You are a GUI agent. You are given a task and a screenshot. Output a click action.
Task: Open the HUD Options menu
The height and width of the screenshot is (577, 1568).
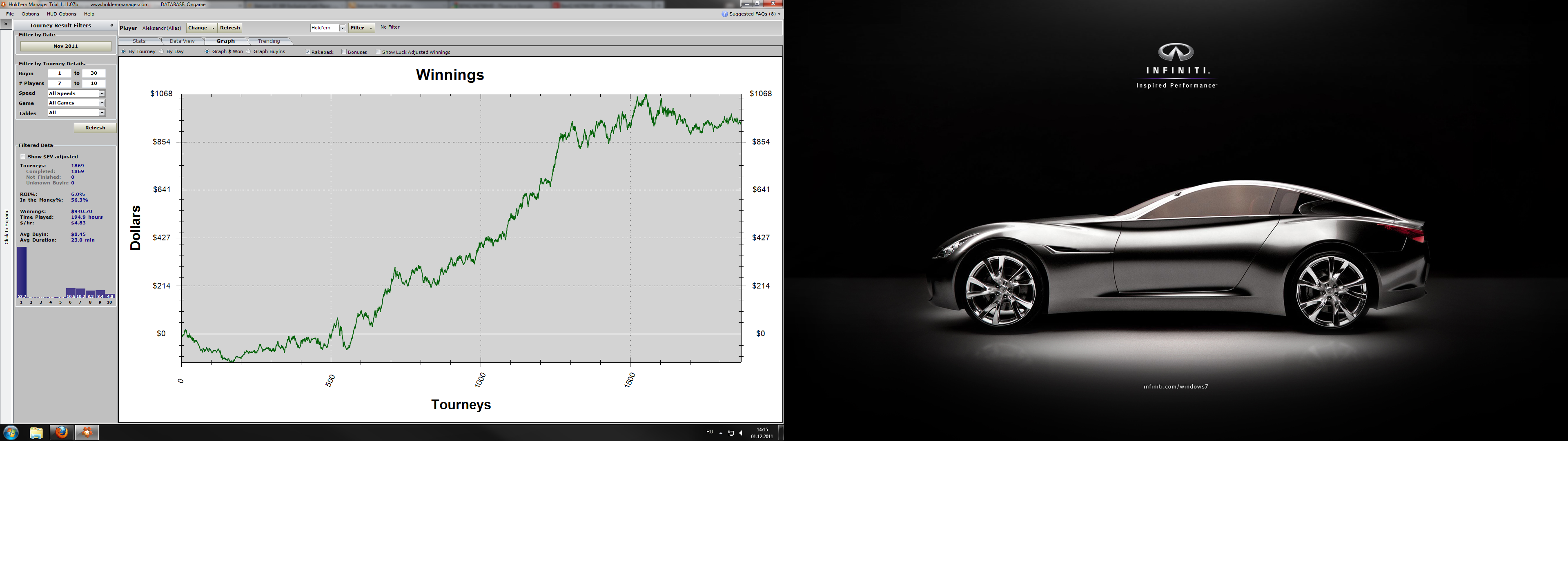62,14
